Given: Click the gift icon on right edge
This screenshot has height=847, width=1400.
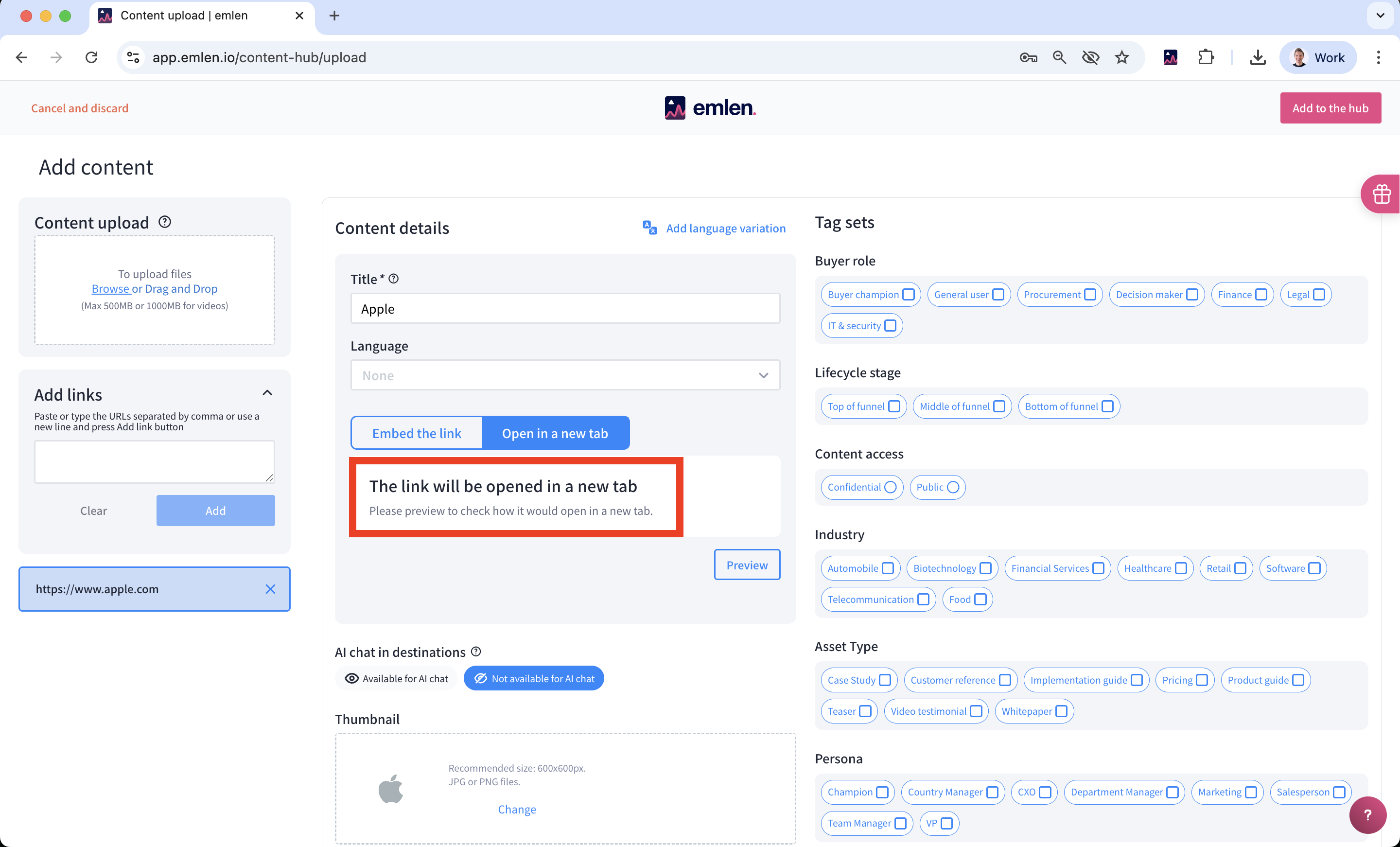Looking at the screenshot, I should click(1381, 194).
